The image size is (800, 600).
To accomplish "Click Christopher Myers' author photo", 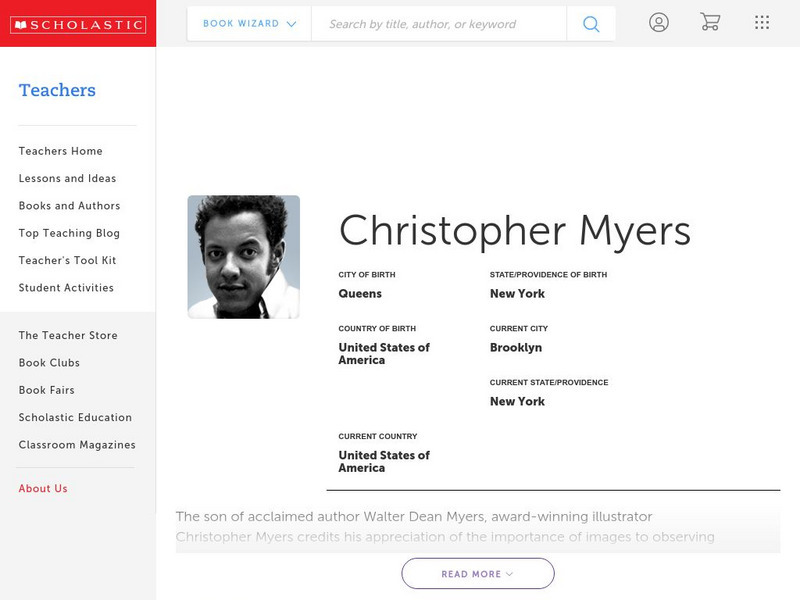I will coord(244,256).
